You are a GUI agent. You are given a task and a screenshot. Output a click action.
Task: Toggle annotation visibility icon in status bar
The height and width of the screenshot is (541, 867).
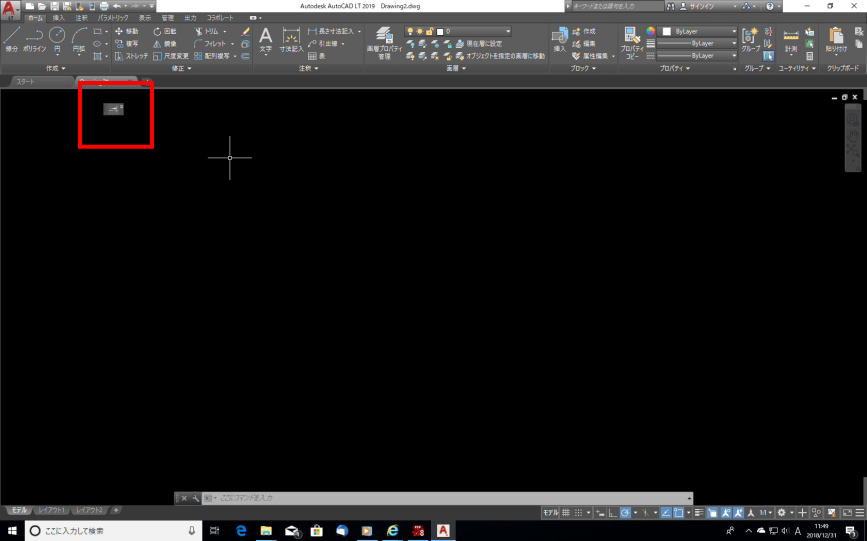pos(725,513)
